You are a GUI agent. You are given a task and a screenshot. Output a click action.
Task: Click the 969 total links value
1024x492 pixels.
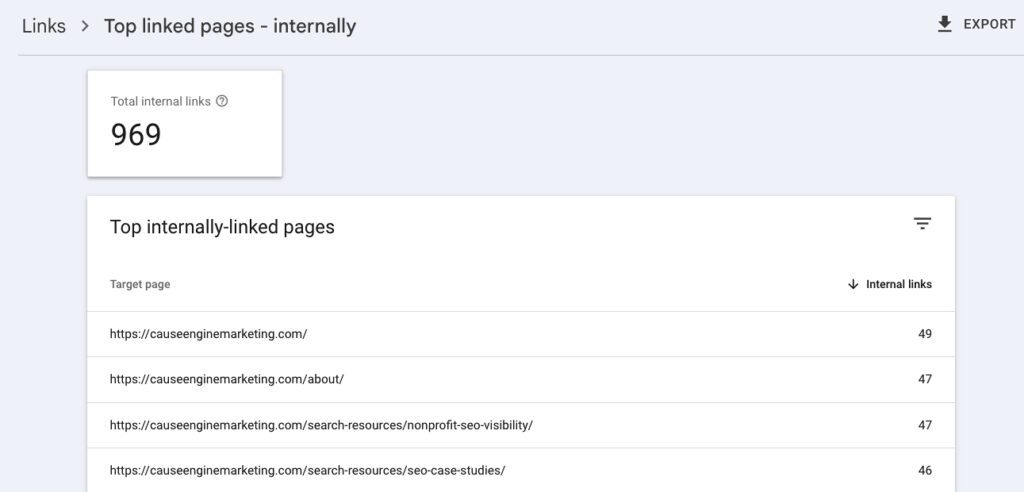pos(136,135)
